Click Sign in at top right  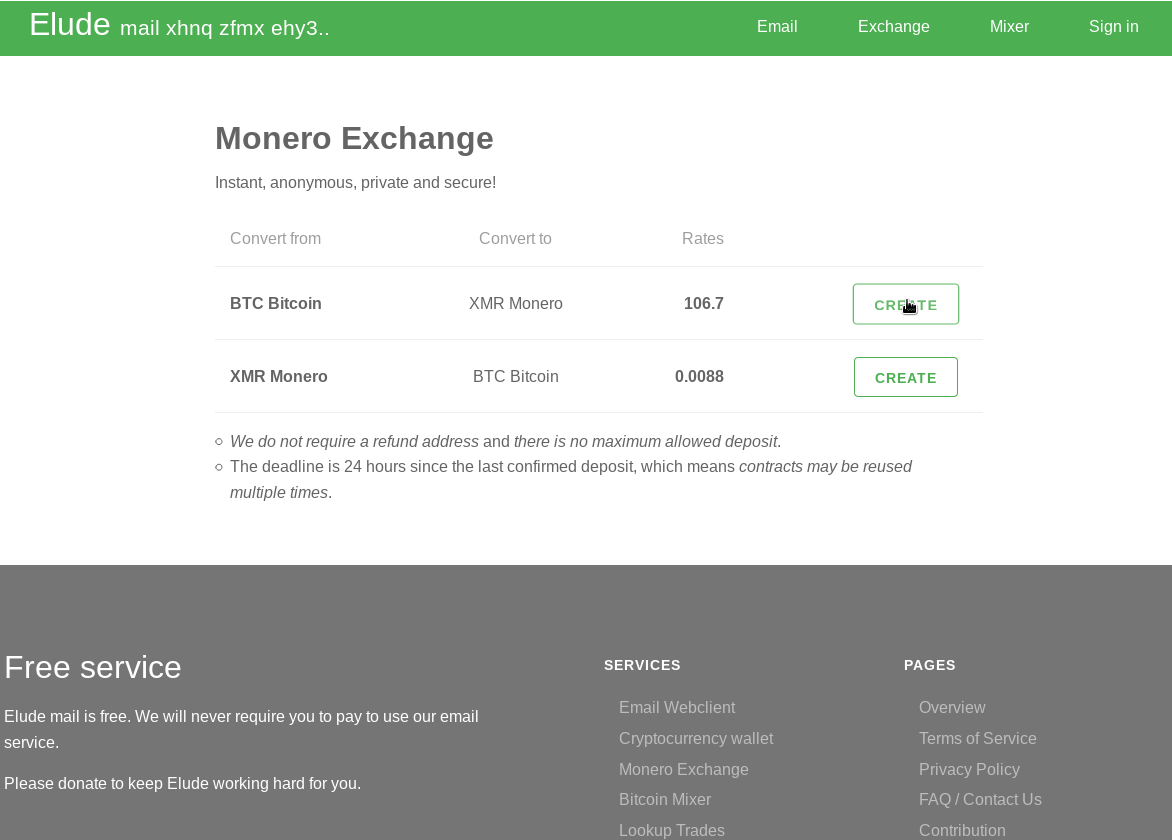point(1113,26)
